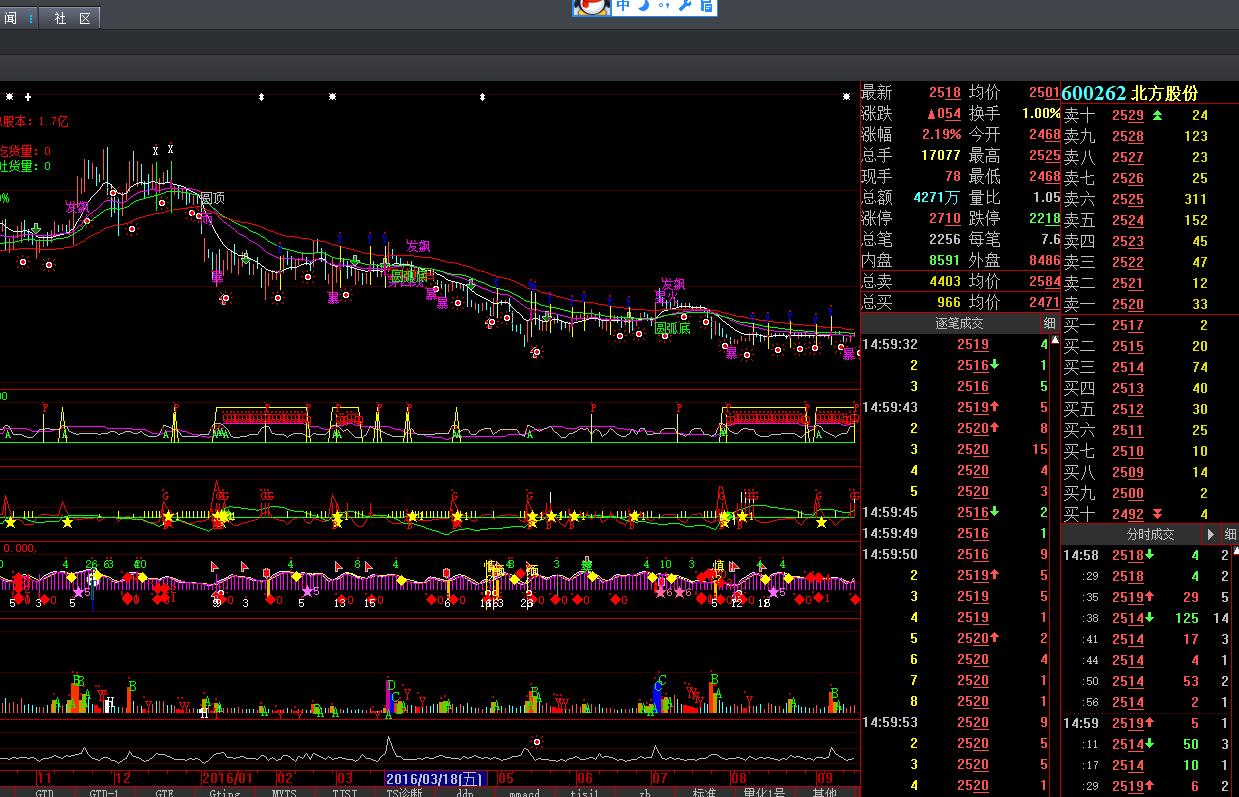This screenshot has width=1239, height=797.
Task: Click the 圆顶 marker on the K-line chart
Action: click(x=211, y=198)
